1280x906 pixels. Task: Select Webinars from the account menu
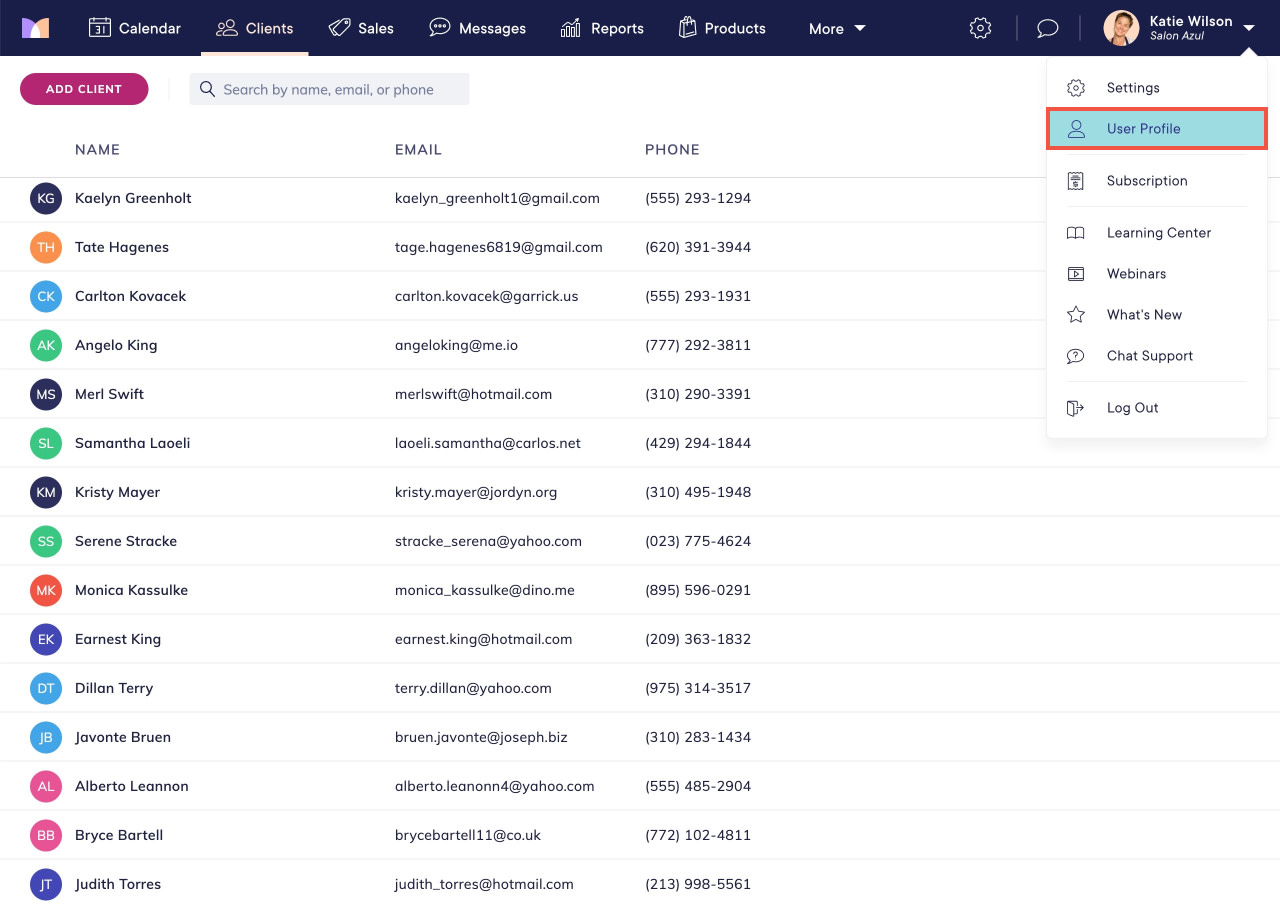[x=1136, y=273]
